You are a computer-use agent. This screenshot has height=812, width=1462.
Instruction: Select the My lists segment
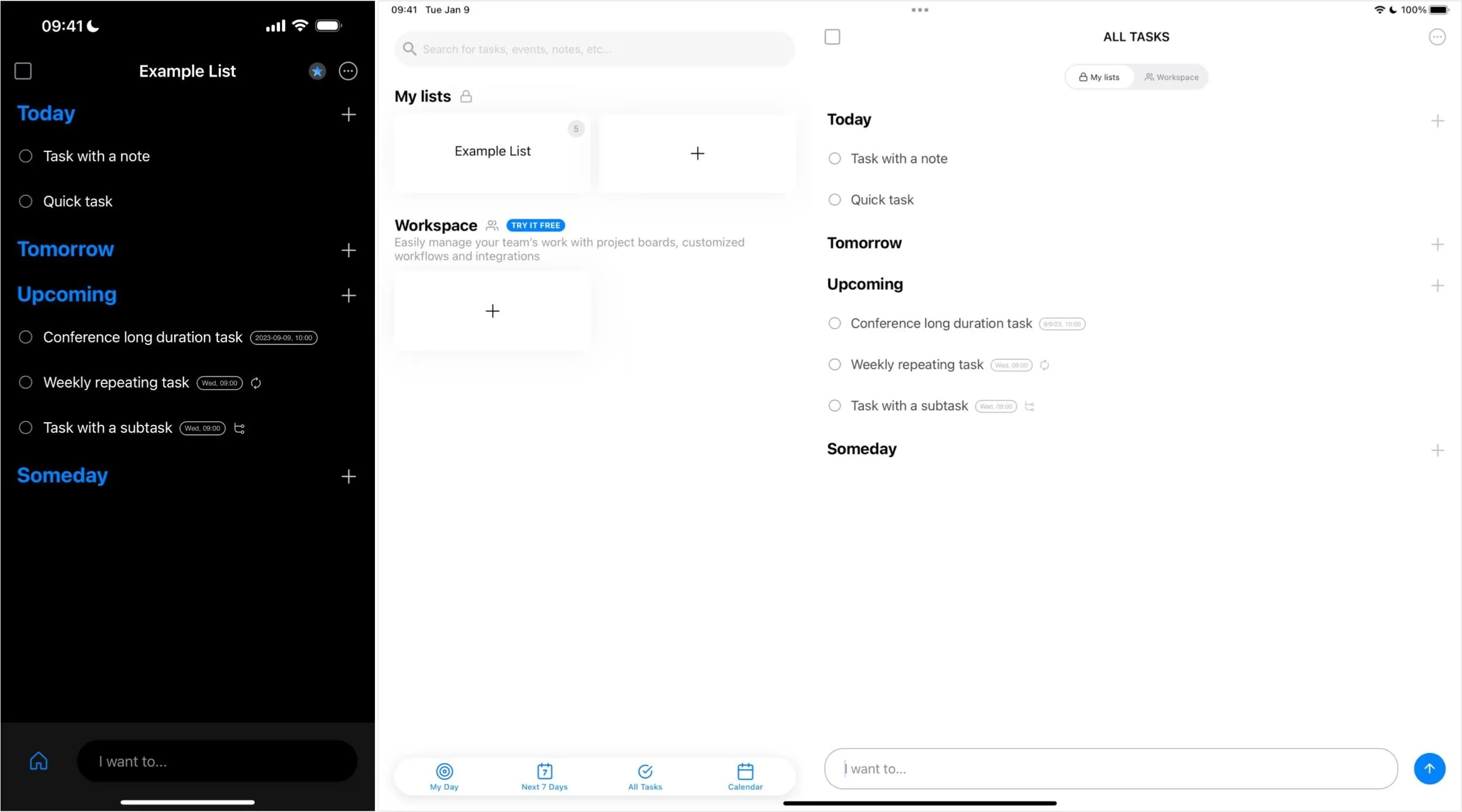(1099, 77)
